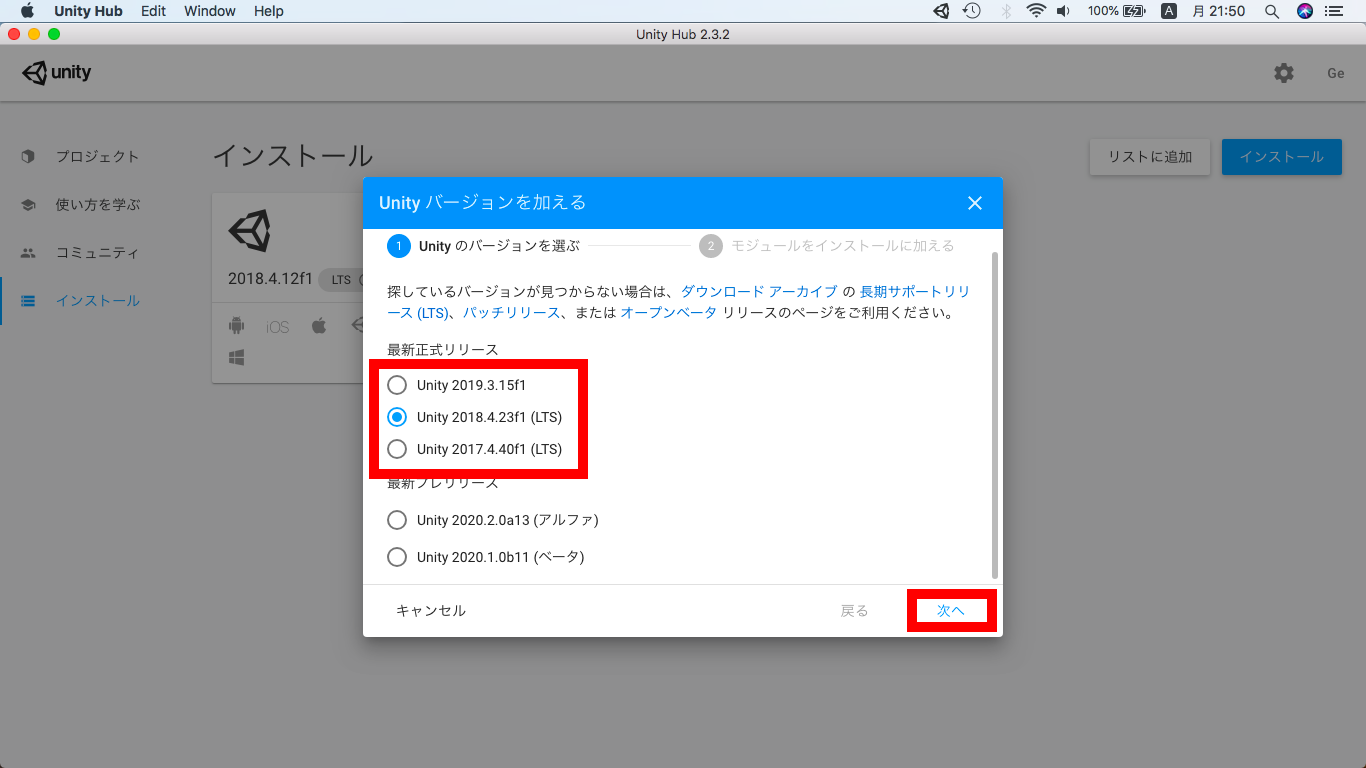The image size is (1366, 768).
Task: Open the Edit menu
Action: pos(153,11)
